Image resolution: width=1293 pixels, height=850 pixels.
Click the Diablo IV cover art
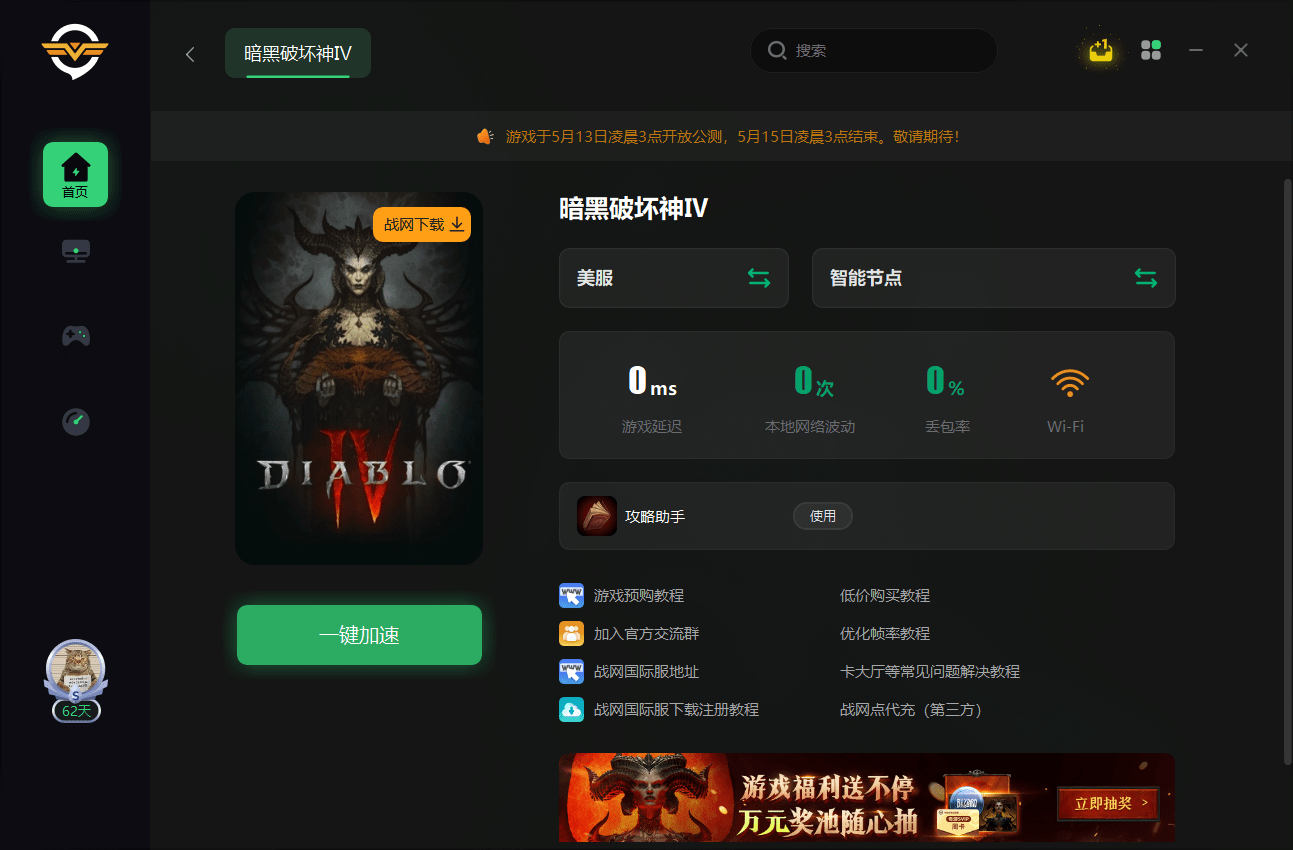pyautogui.click(x=359, y=378)
